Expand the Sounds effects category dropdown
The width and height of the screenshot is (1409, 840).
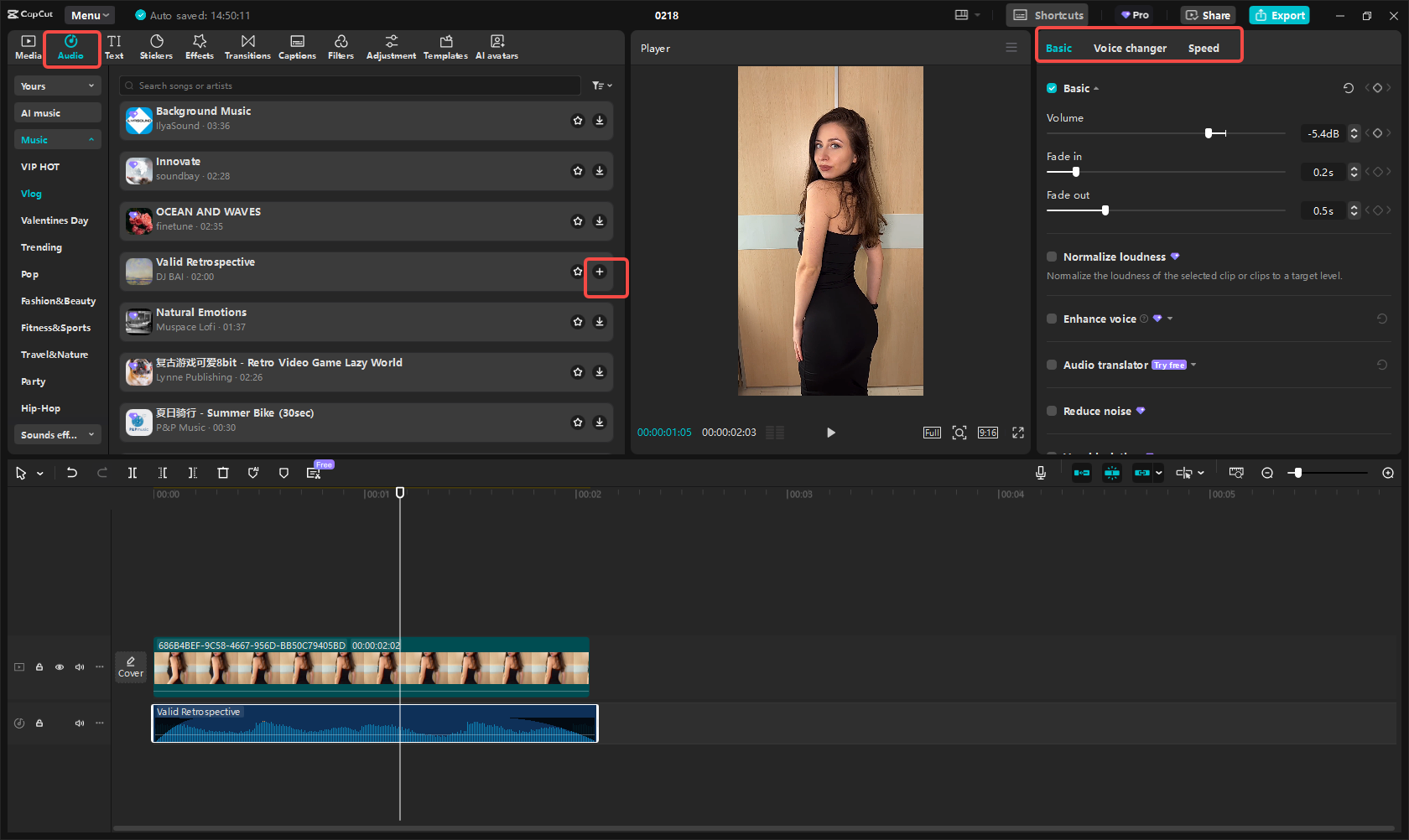point(57,435)
